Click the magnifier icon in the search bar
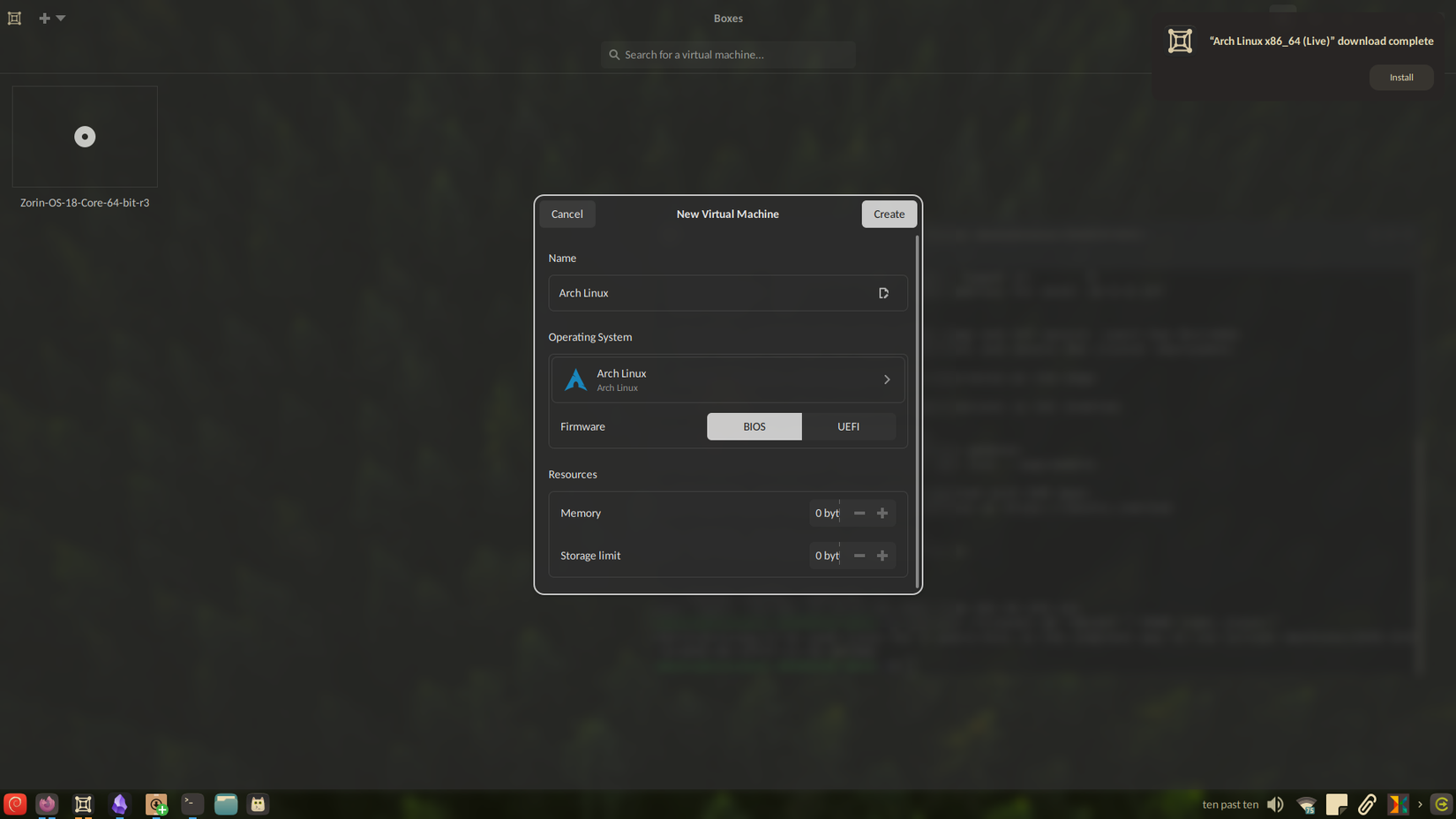This screenshot has height=819, width=1456. coord(614,55)
